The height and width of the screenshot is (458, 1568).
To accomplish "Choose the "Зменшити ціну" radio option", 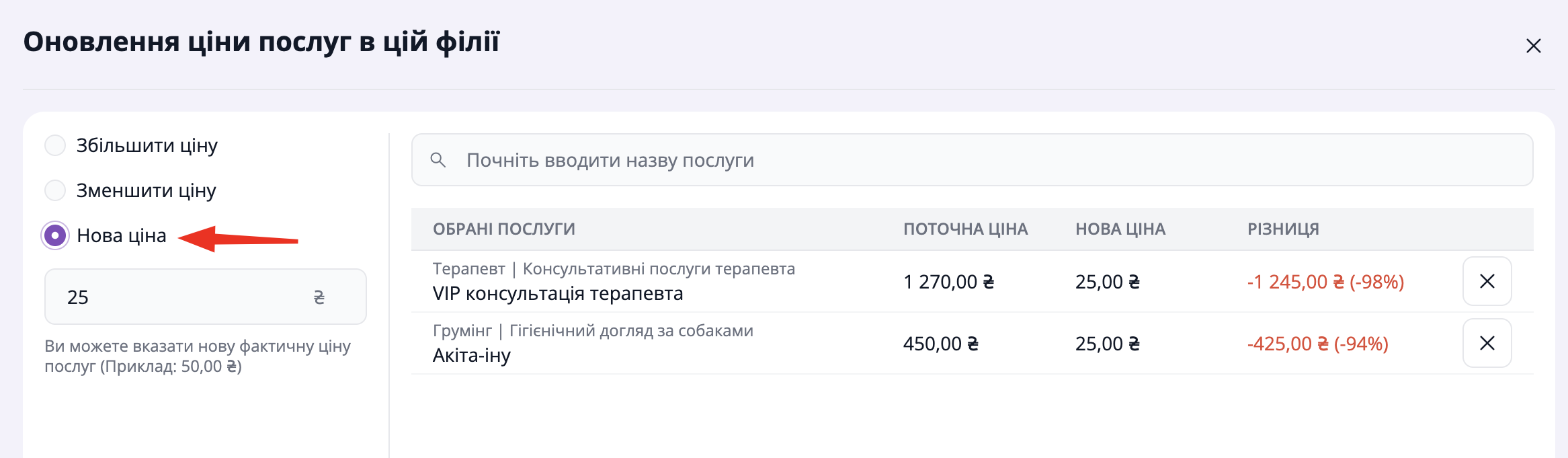I will coord(55,190).
